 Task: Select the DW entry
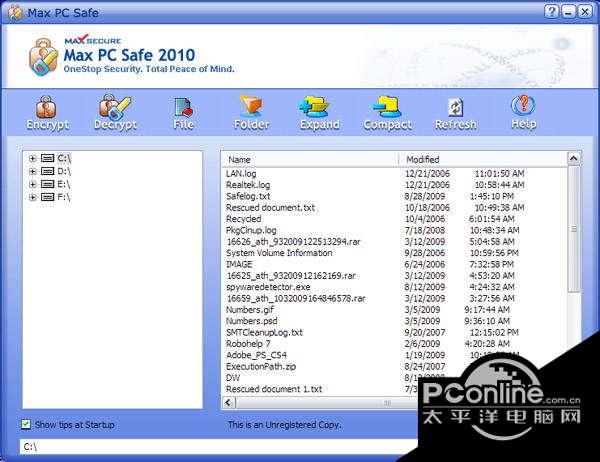pyautogui.click(x=233, y=378)
